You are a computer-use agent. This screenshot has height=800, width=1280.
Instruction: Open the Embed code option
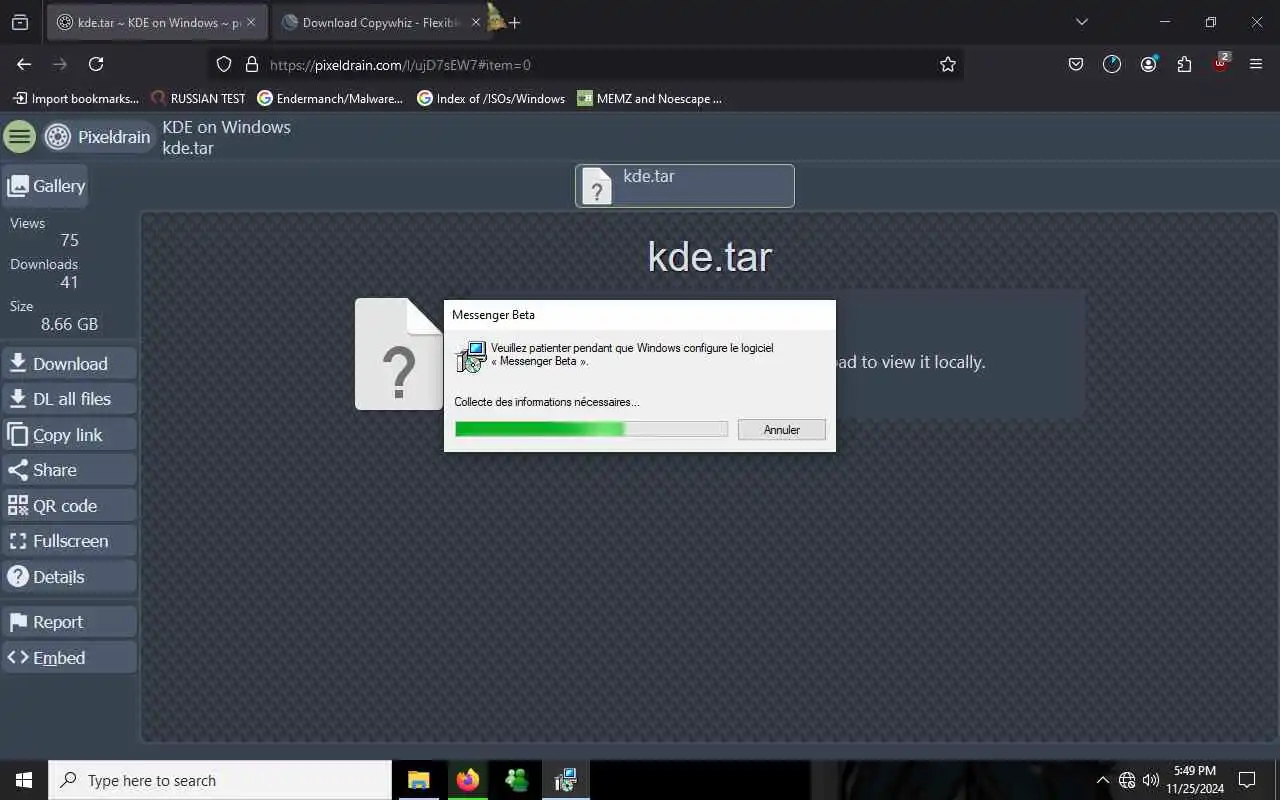click(x=69, y=658)
